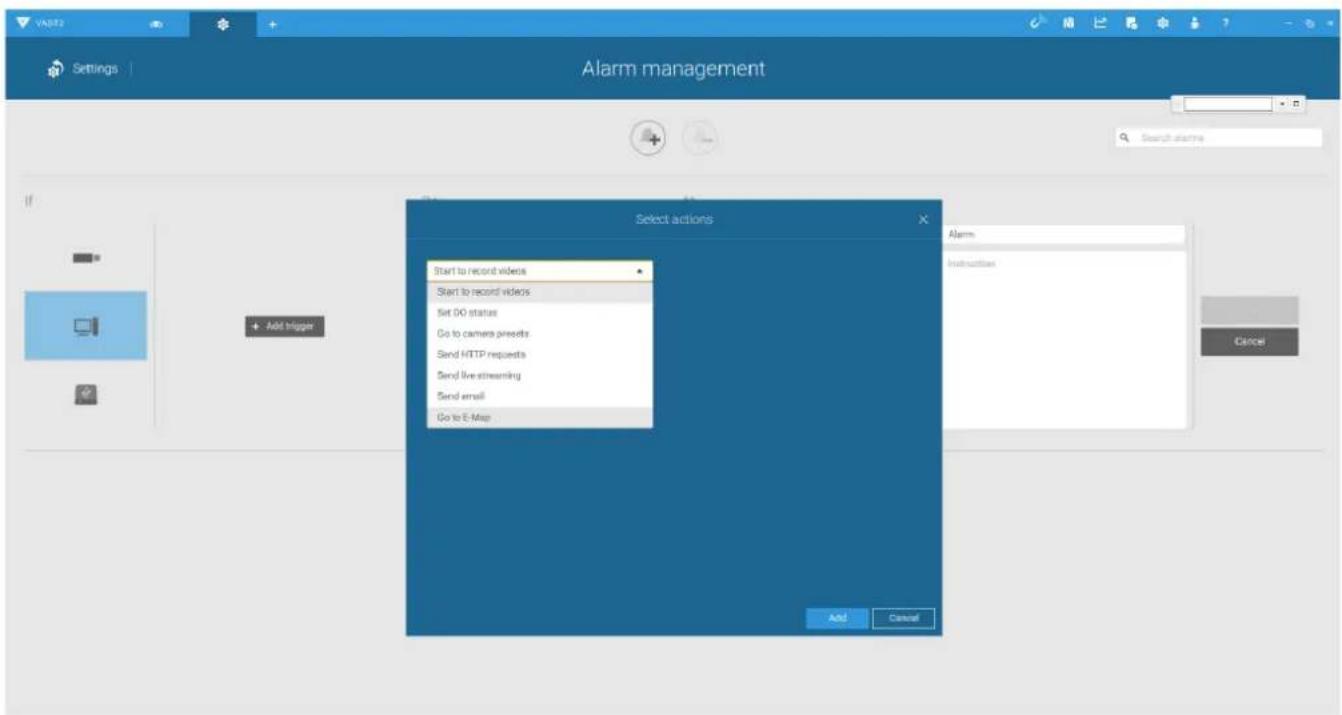Click Add in Select actions dialog

point(837,619)
